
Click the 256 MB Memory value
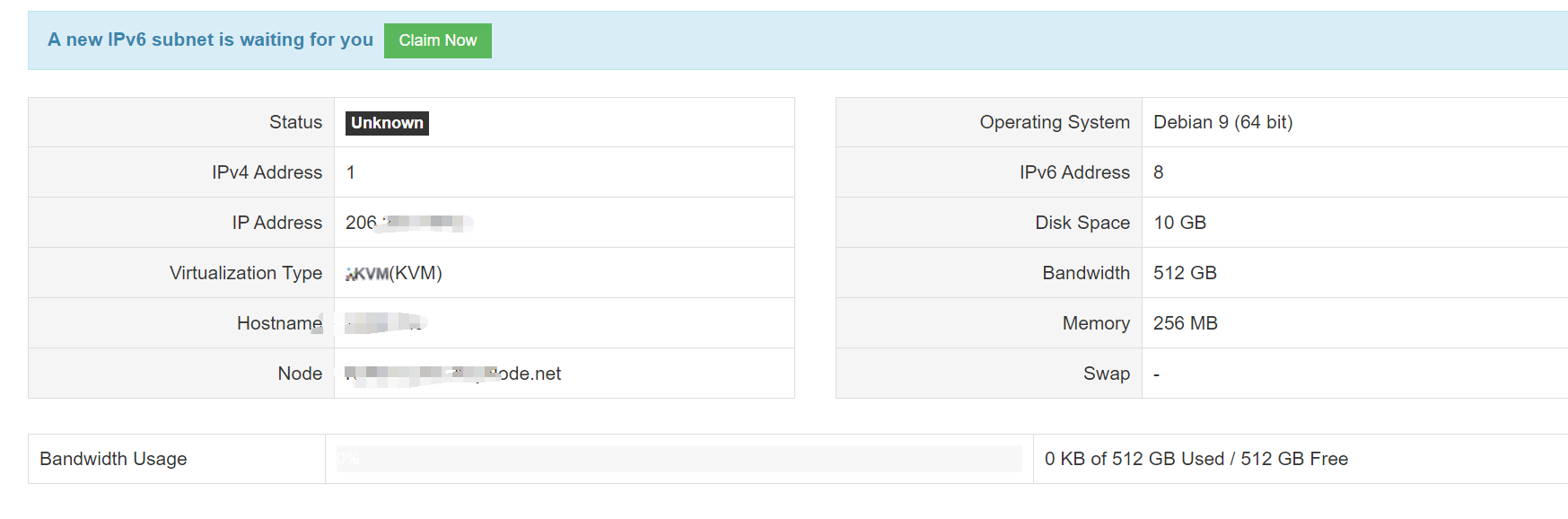(x=1185, y=323)
